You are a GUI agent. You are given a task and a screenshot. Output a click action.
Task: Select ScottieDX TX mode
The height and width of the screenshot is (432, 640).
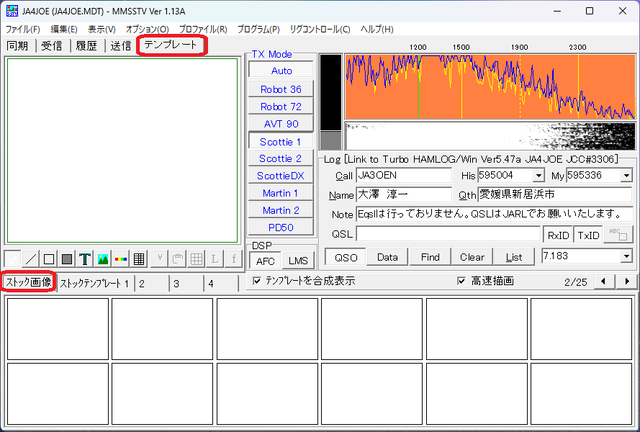tap(281, 176)
